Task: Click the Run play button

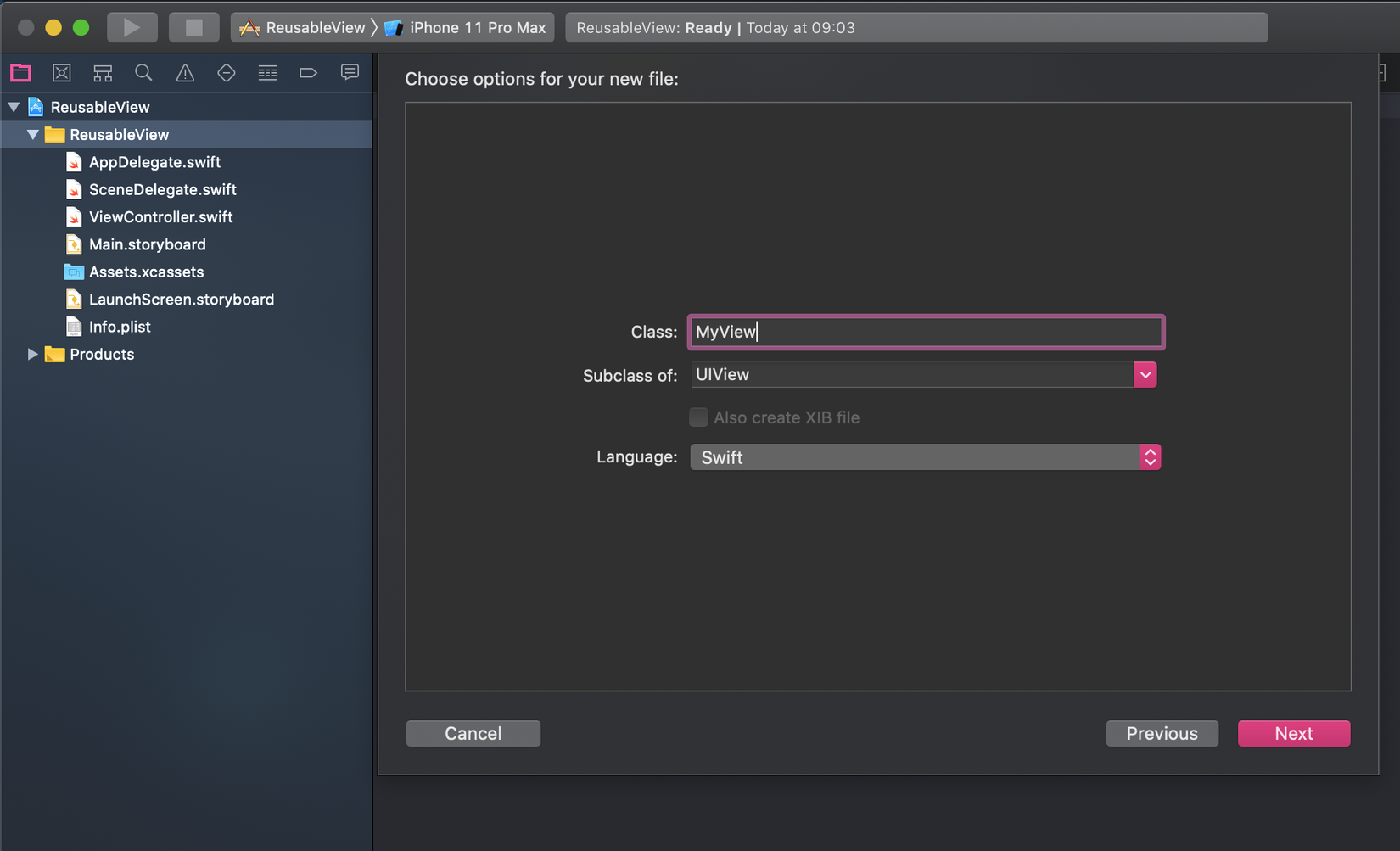Action: (x=132, y=27)
